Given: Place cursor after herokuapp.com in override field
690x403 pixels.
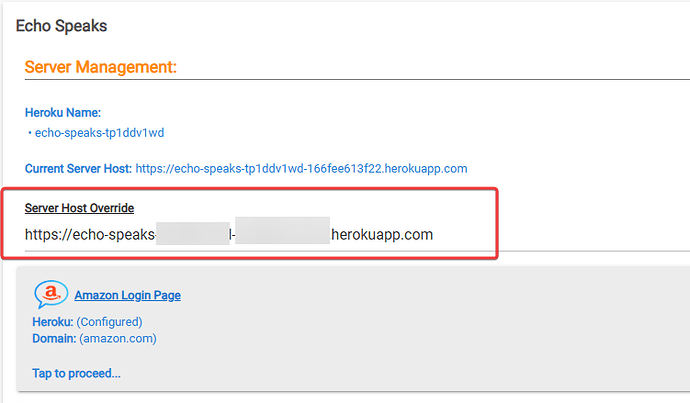Looking at the screenshot, I should point(434,235).
